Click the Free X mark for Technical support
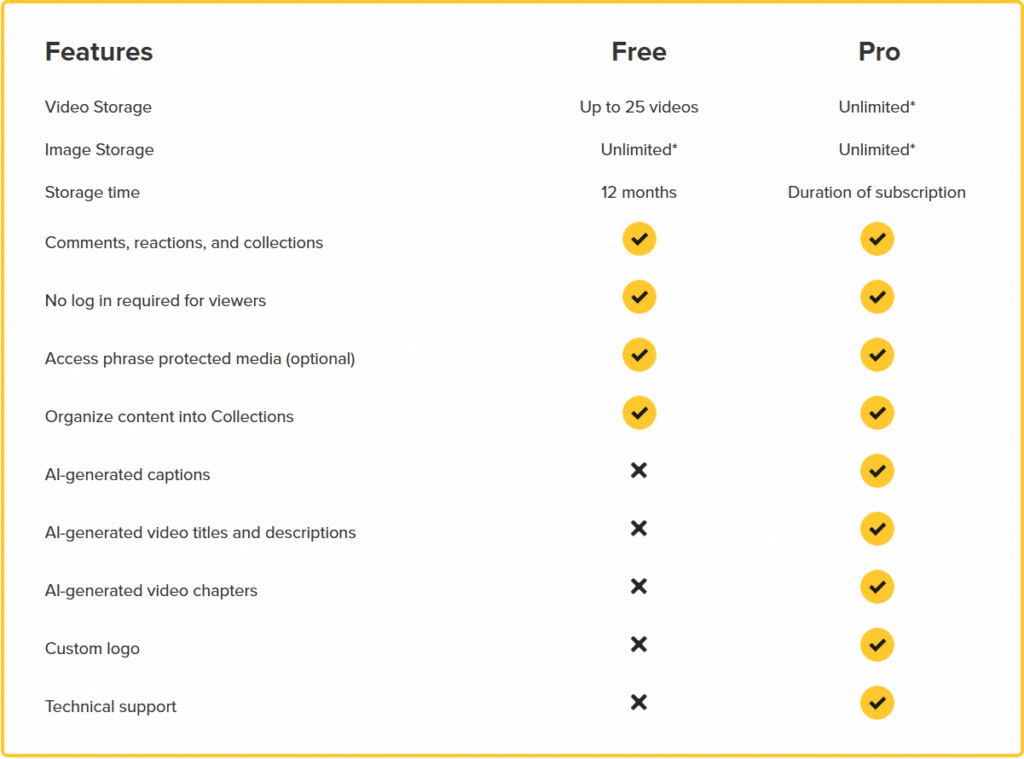 [639, 702]
